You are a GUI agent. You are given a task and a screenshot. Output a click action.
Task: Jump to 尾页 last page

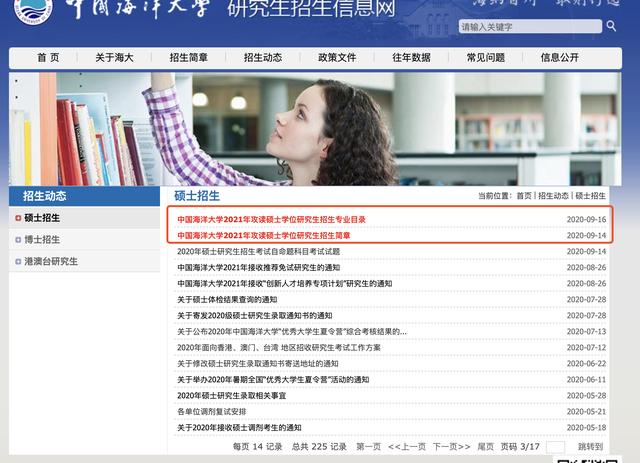(x=485, y=447)
